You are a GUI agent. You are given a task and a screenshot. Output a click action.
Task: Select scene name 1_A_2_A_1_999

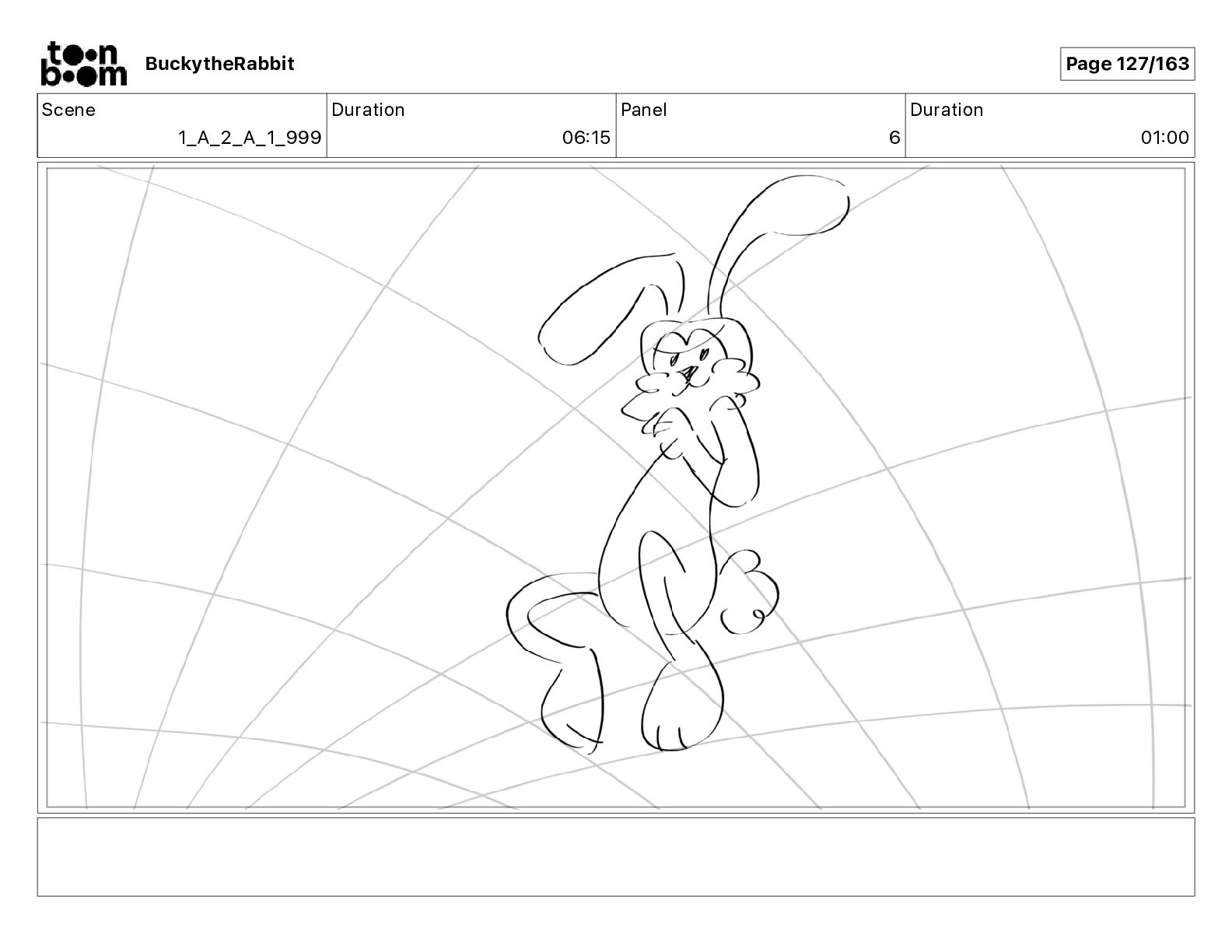(x=250, y=138)
